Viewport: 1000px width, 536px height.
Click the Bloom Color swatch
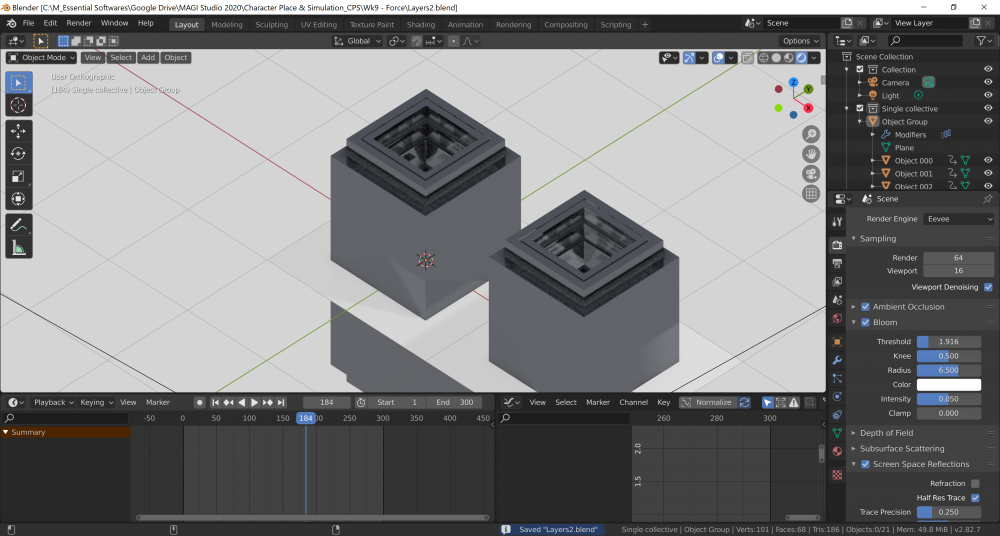pyautogui.click(x=948, y=385)
